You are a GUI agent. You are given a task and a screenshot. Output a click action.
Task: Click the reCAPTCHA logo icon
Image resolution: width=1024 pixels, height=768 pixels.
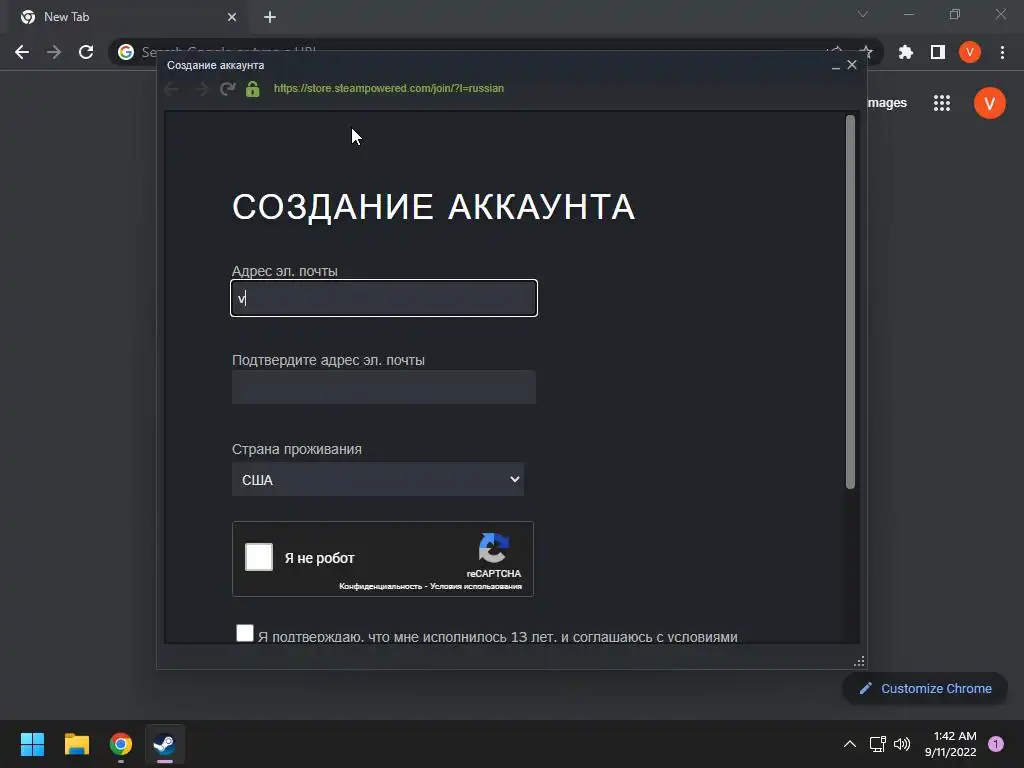click(494, 548)
